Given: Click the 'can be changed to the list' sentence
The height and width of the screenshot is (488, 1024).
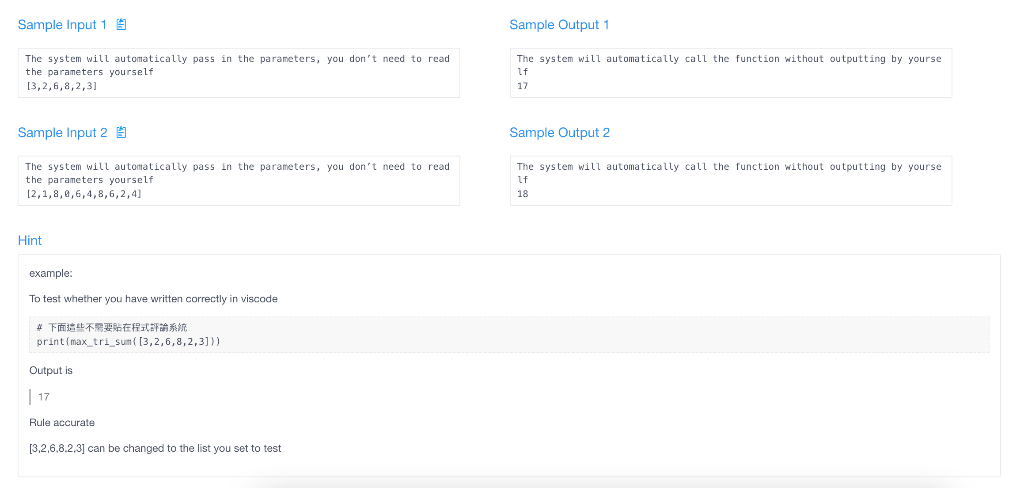Looking at the screenshot, I should [155, 448].
